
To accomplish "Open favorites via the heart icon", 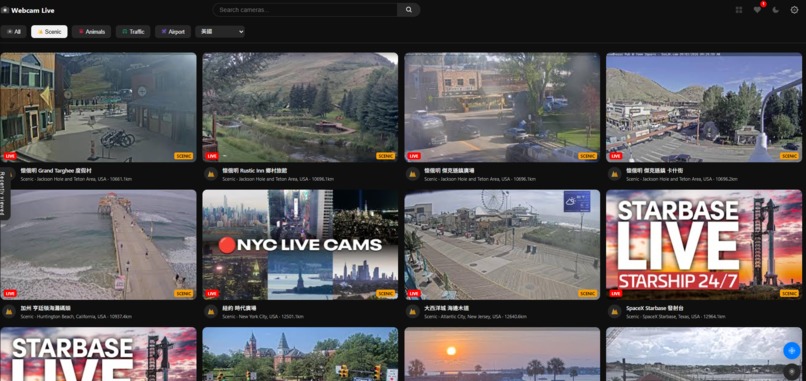I will 757,10.
